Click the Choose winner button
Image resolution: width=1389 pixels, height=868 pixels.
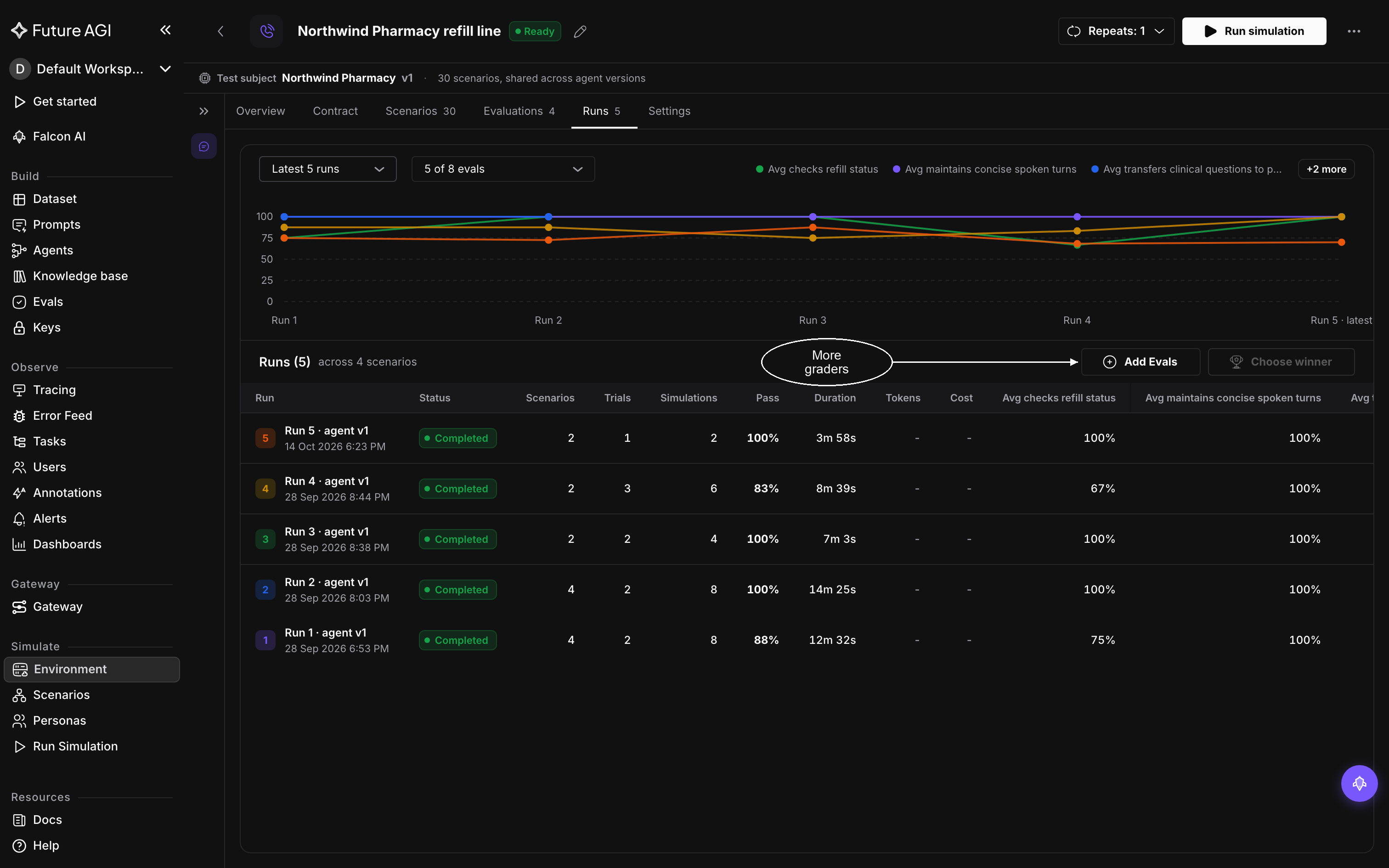pos(1281,362)
